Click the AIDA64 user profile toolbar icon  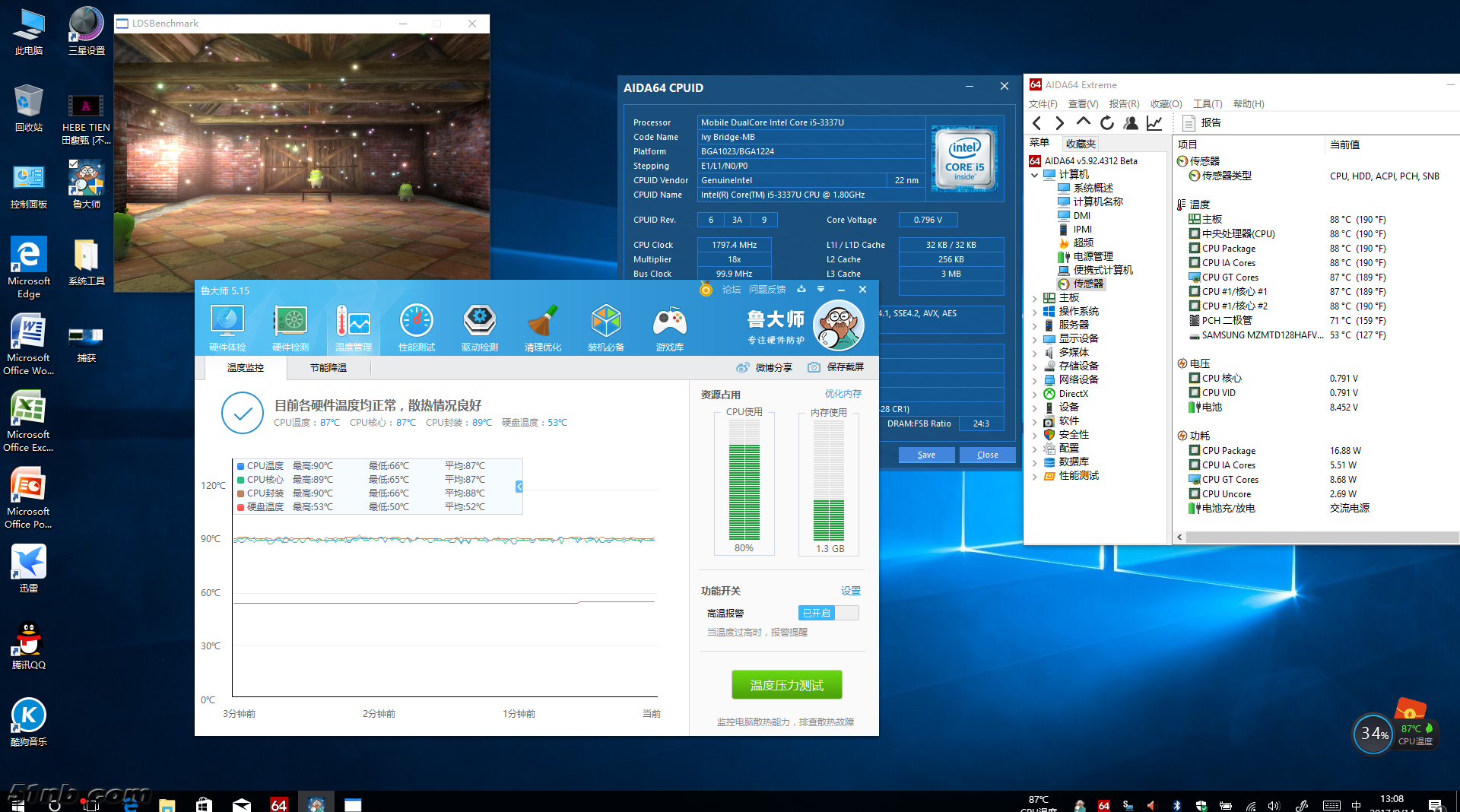(x=1131, y=122)
